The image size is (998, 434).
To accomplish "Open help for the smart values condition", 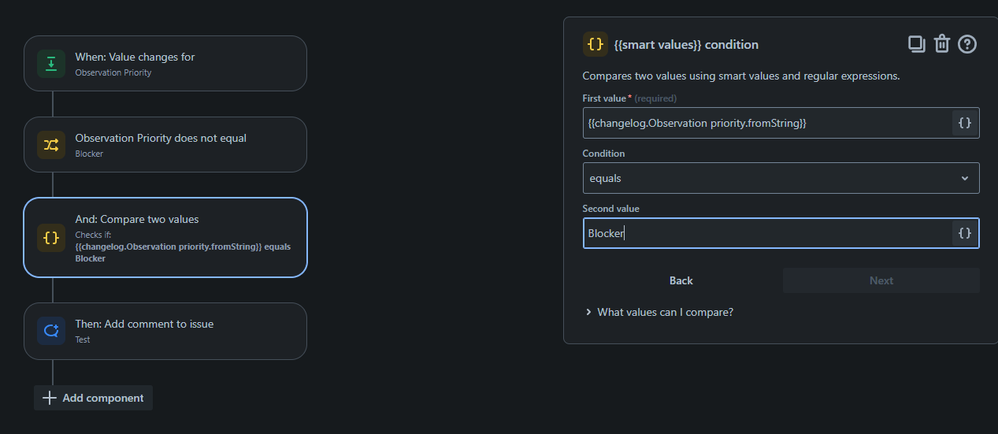I will coord(967,44).
